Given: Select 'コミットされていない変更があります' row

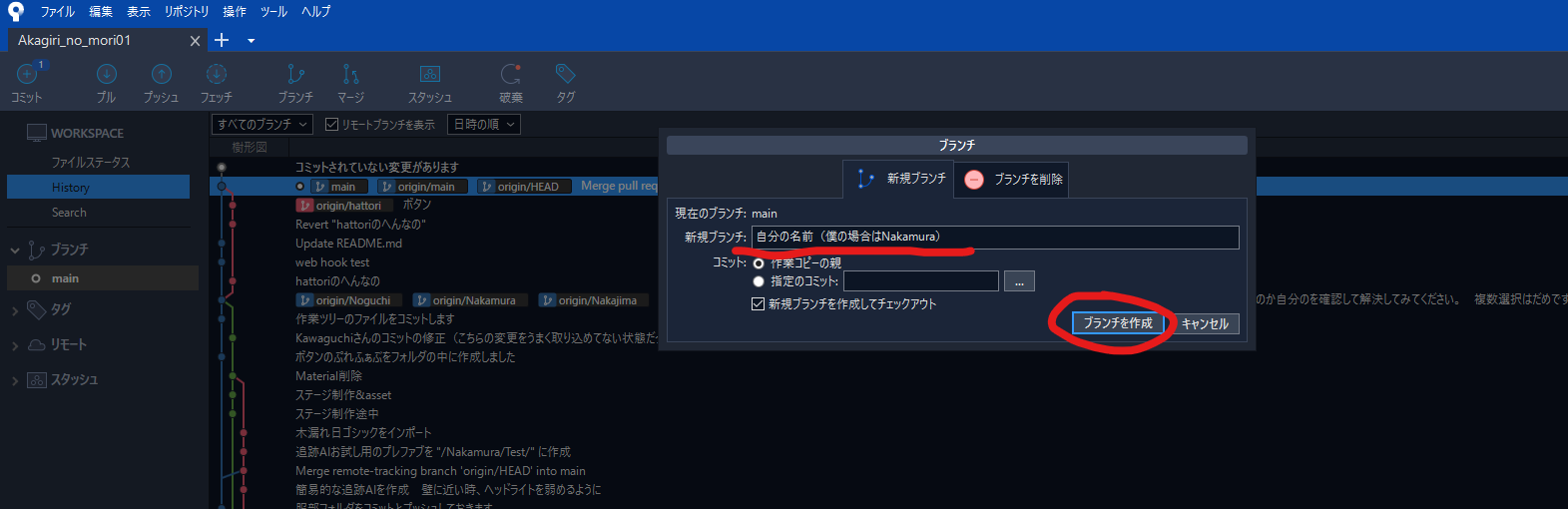Looking at the screenshot, I should [376, 168].
